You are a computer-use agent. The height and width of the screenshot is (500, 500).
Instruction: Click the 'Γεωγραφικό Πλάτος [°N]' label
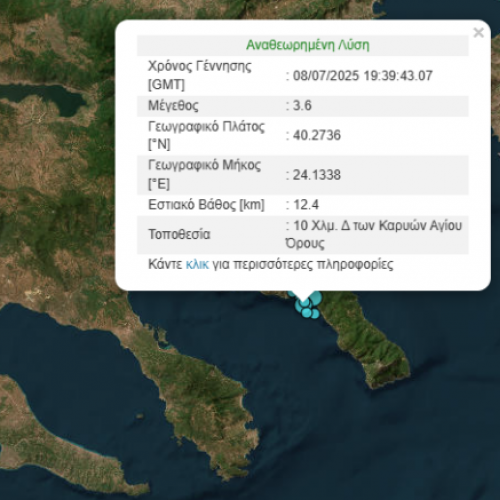(206, 135)
